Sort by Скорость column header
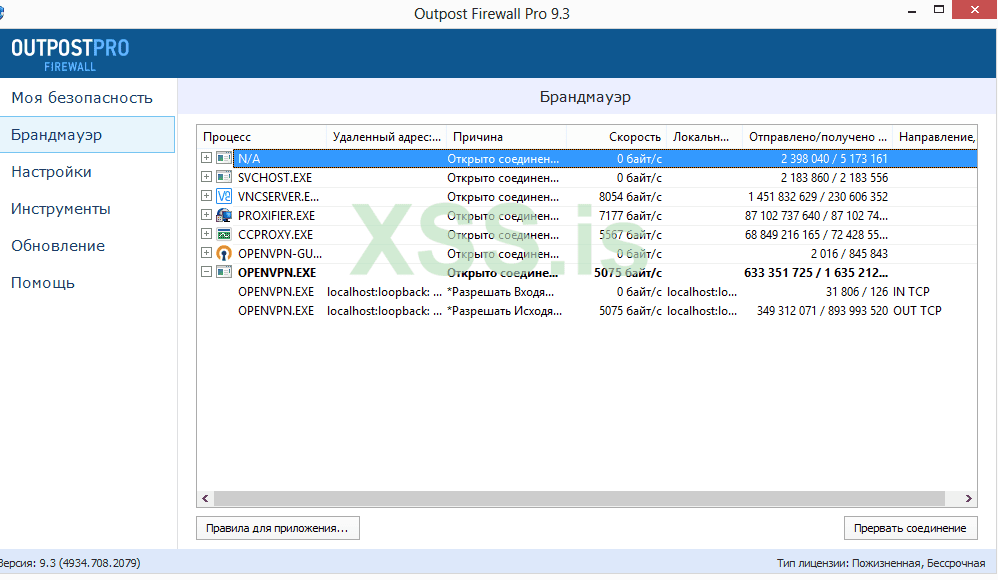This screenshot has width=998, height=580. pyautogui.click(x=616, y=137)
